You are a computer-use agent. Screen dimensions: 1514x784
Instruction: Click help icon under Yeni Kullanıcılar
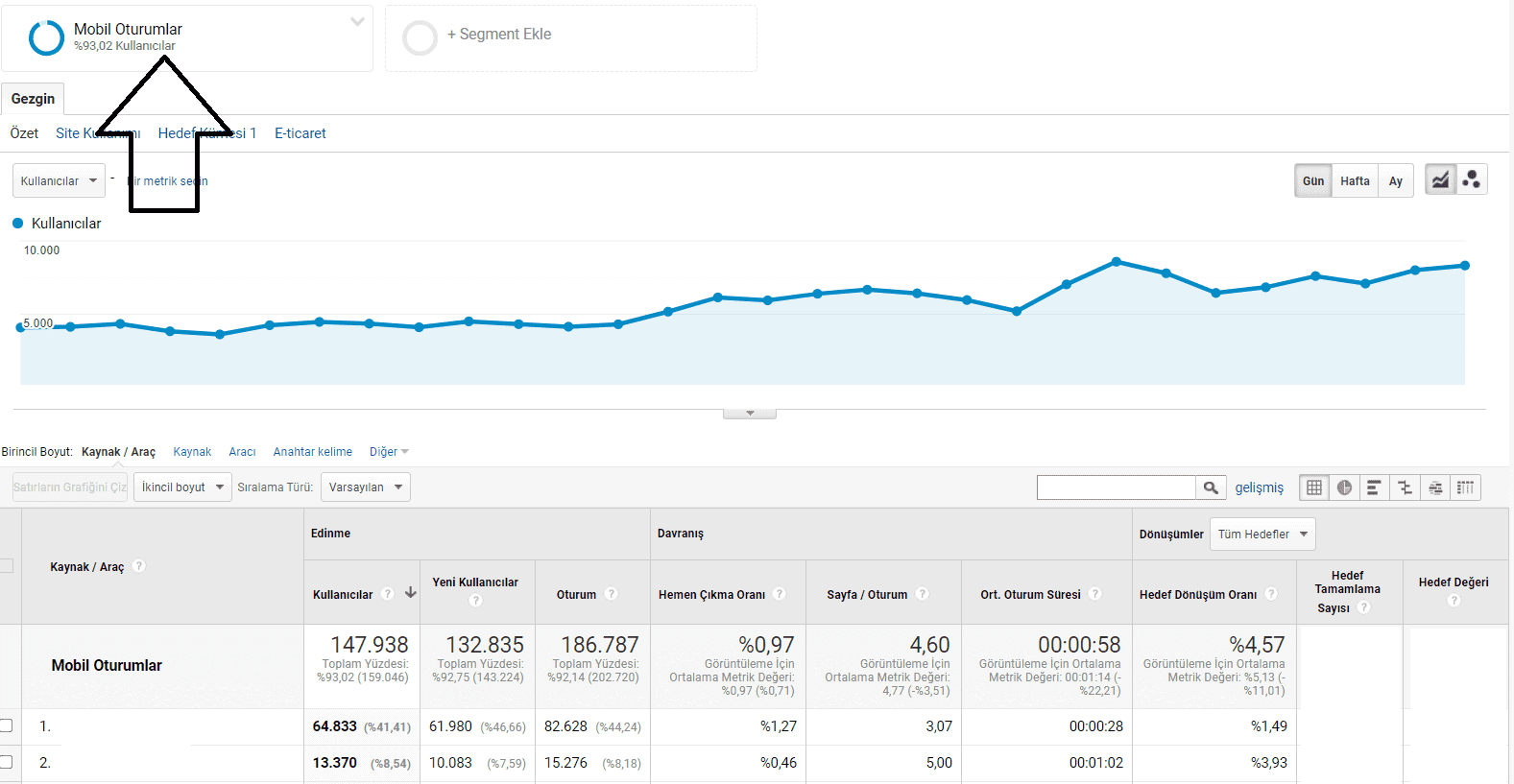pyautogui.click(x=475, y=601)
